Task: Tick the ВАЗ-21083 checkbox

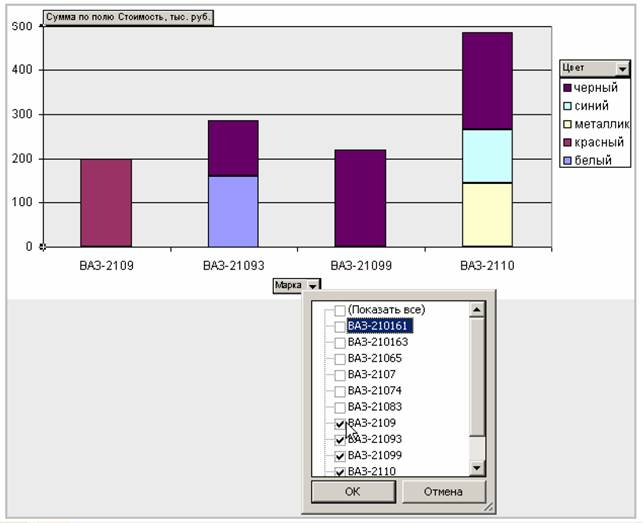Action: (340, 408)
